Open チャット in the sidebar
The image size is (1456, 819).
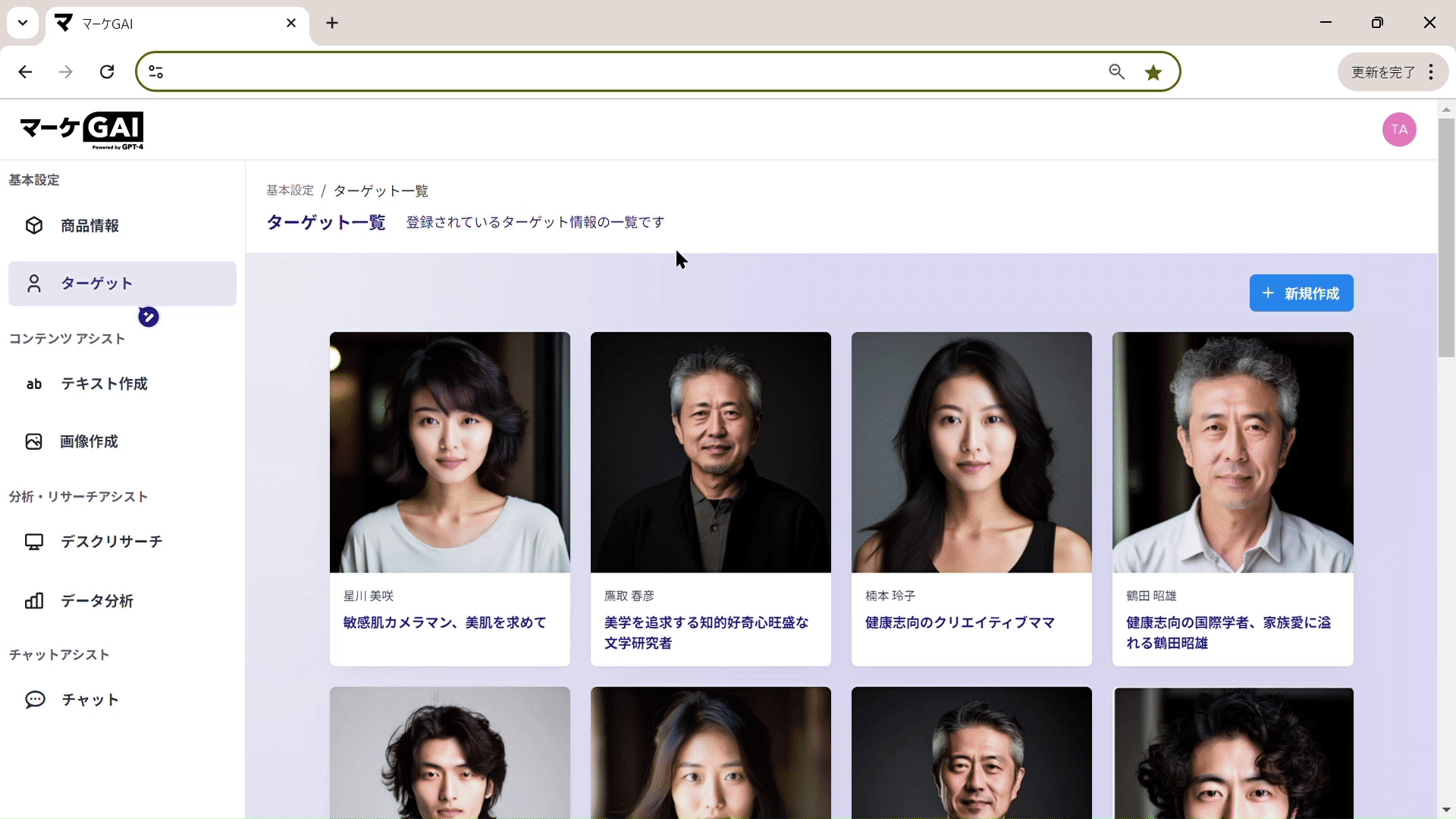[x=122, y=699]
